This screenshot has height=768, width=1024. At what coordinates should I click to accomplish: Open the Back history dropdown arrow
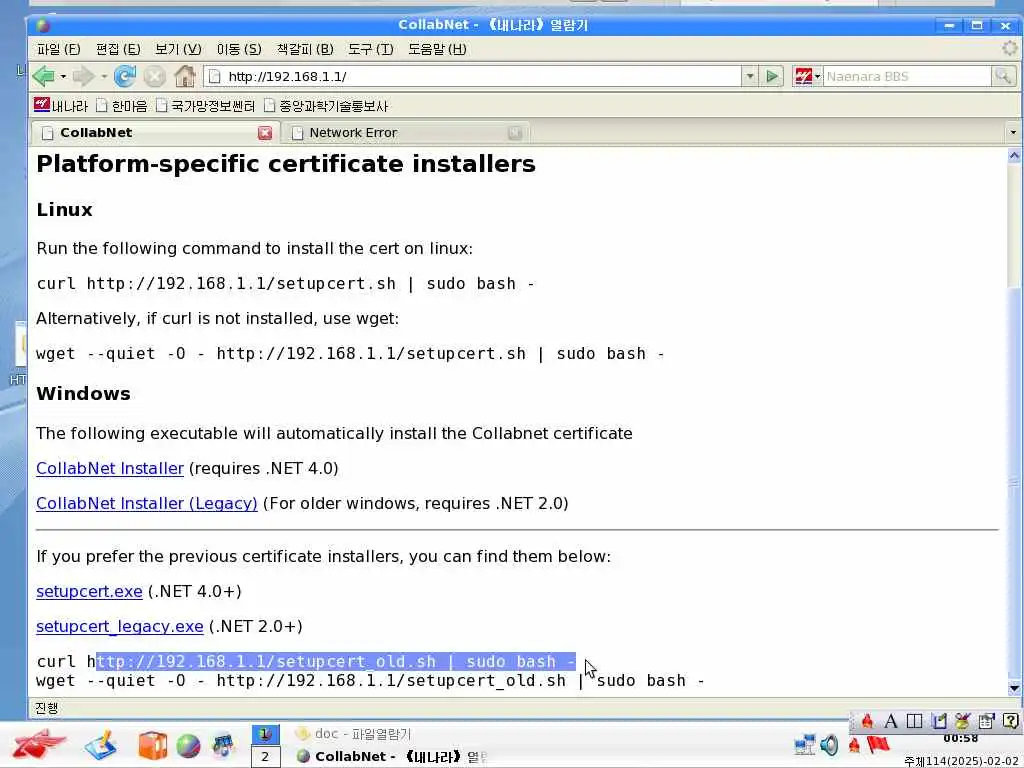63,76
